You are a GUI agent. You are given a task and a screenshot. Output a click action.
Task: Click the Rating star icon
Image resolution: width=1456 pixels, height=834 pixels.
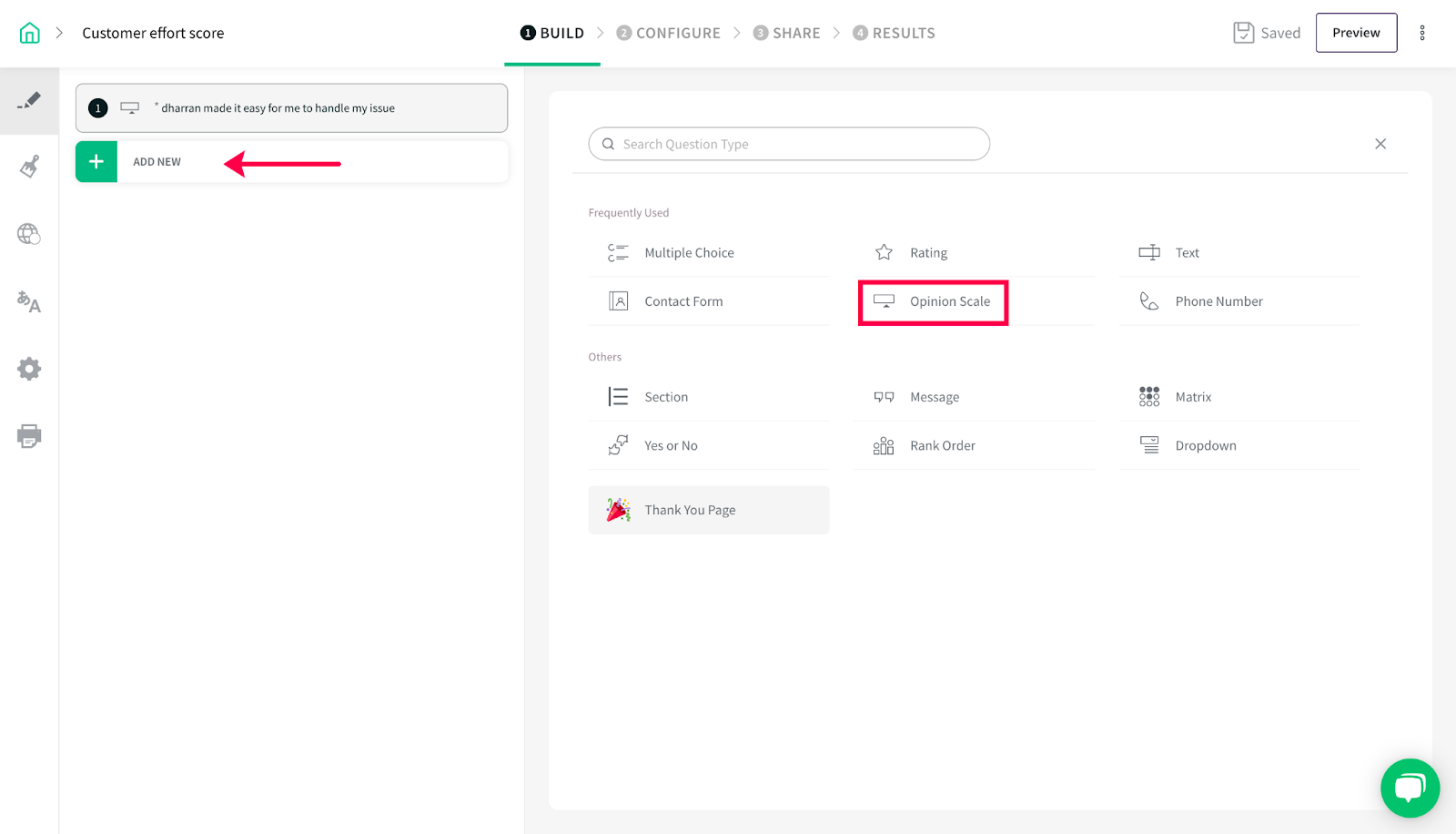884,252
